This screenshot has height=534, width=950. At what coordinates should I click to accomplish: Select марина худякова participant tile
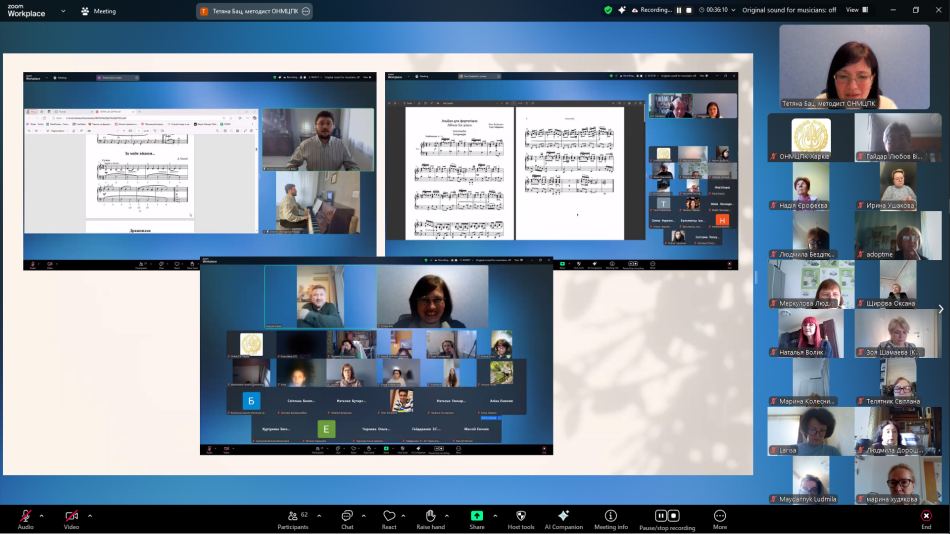click(x=899, y=480)
